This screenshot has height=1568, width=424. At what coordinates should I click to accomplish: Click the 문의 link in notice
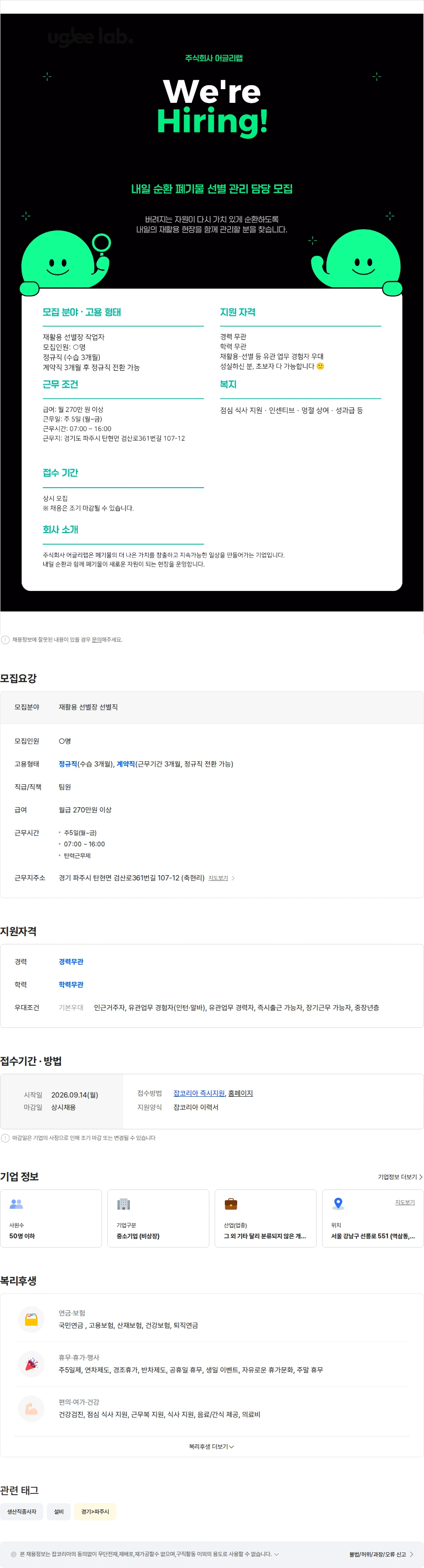click(96, 640)
